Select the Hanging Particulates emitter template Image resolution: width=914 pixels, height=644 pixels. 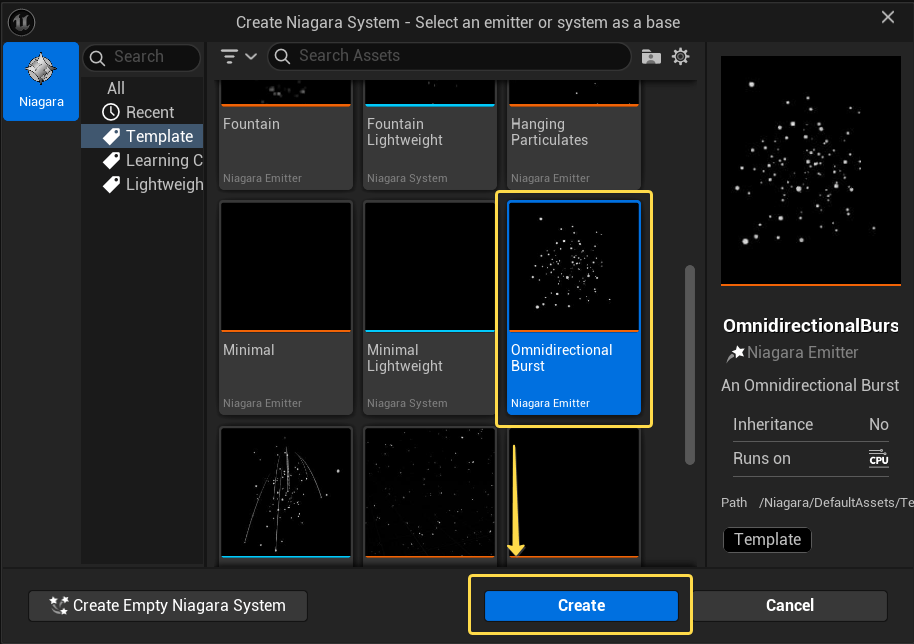coord(574,134)
